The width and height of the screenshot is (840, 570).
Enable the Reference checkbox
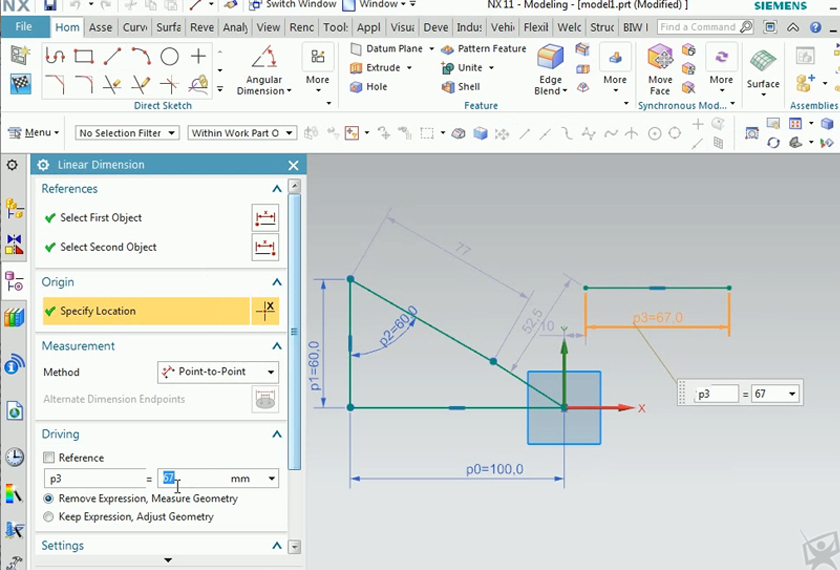[x=49, y=458]
